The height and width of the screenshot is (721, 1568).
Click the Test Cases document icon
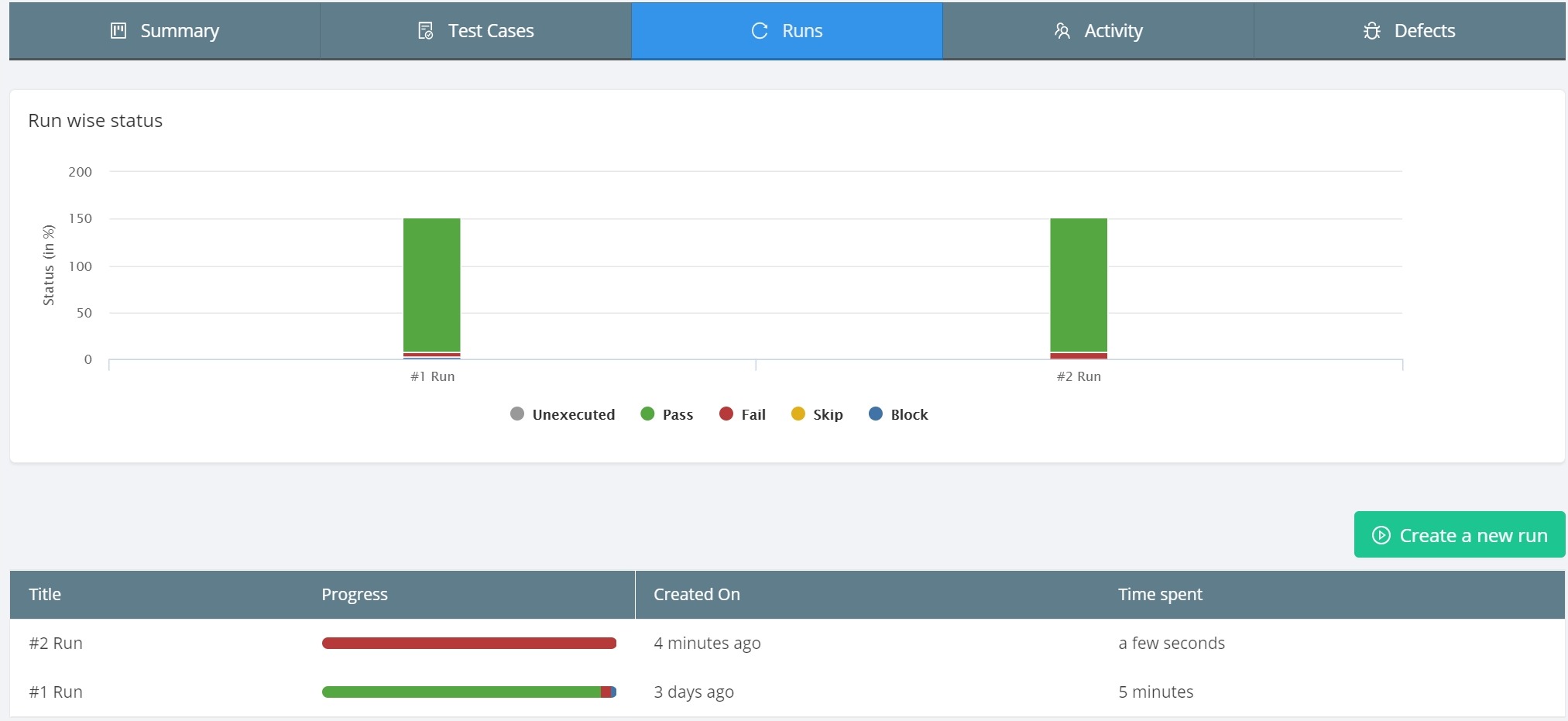pos(426,31)
